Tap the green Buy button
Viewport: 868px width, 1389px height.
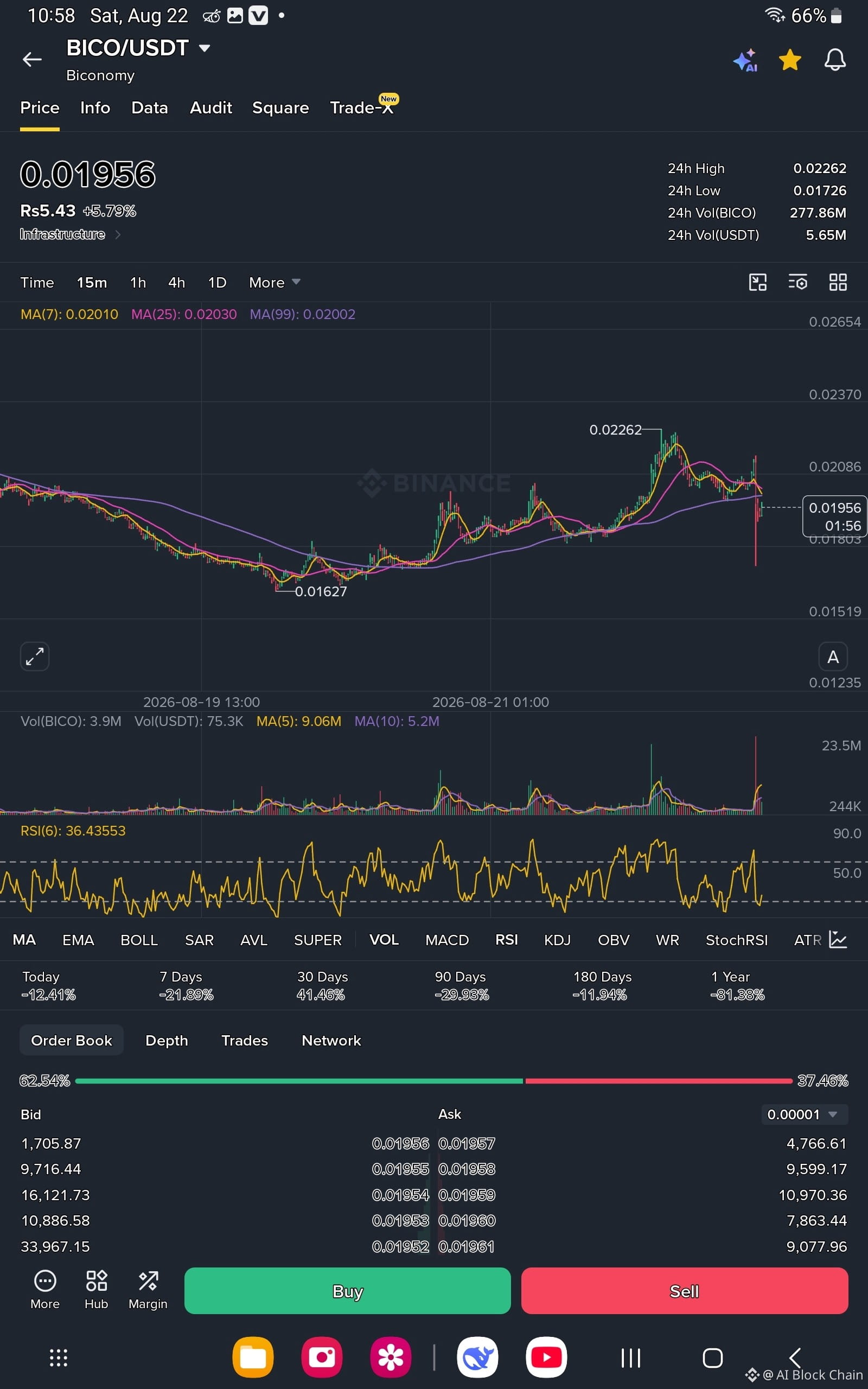point(347,1291)
